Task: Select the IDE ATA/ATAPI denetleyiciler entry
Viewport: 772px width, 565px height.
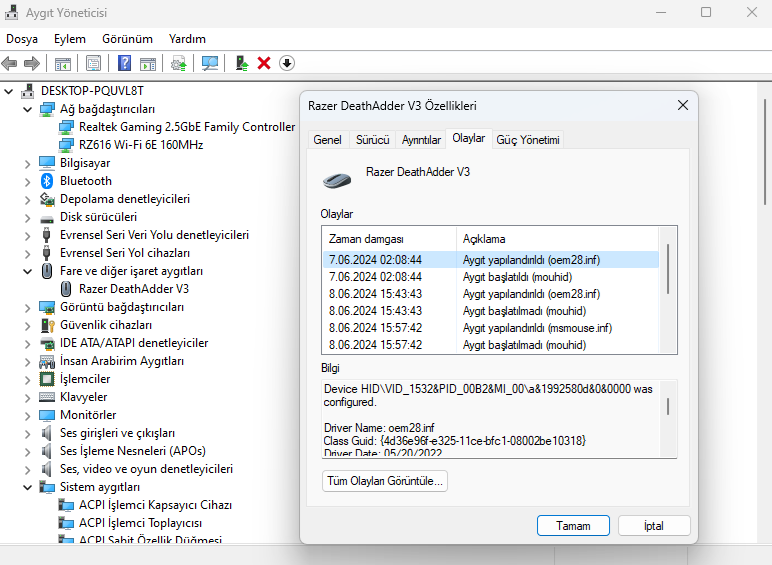Action: coord(134,343)
